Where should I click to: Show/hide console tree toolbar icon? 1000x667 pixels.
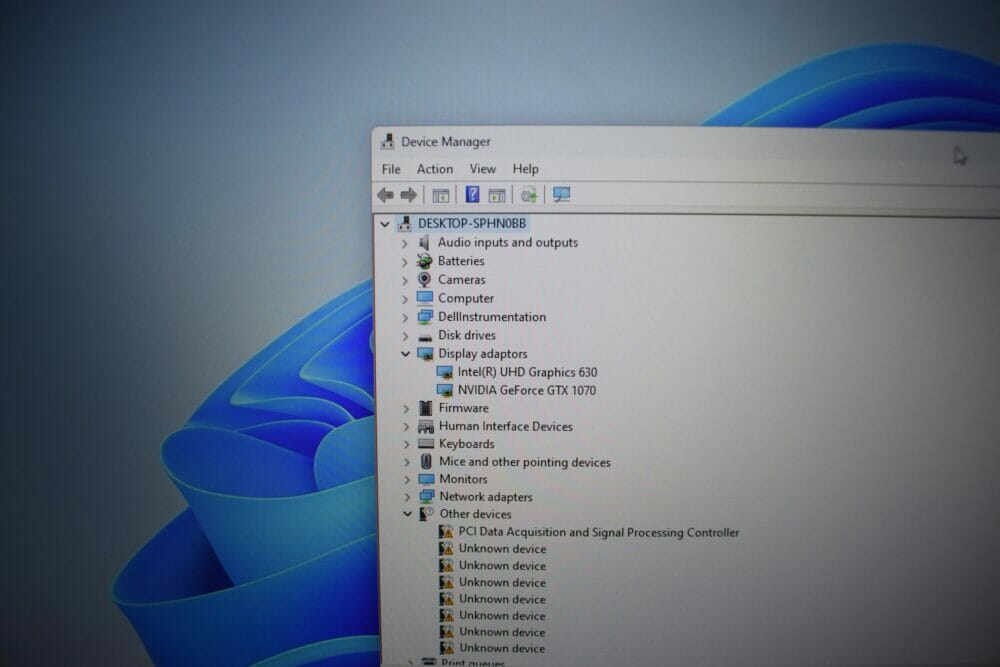point(441,195)
